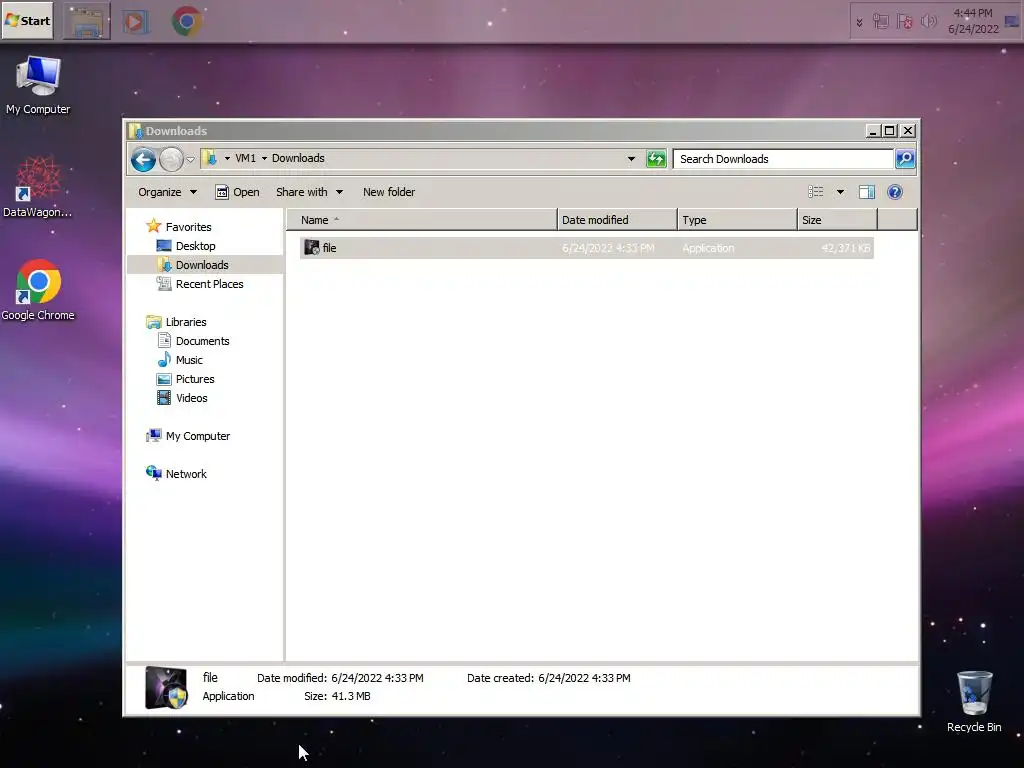This screenshot has height=768, width=1024.
Task: Open the Videos library
Action: coord(191,398)
